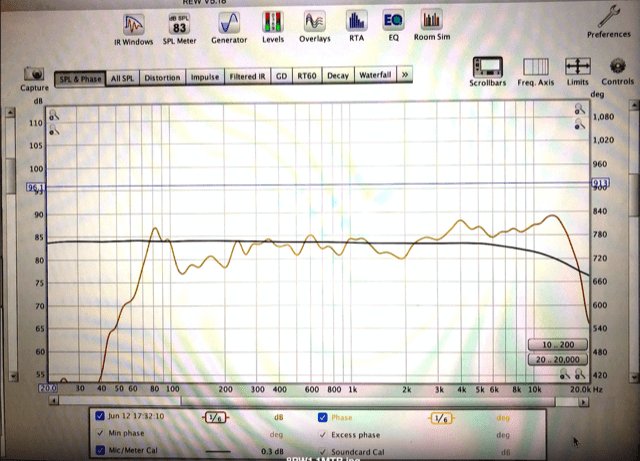
Task: Set range with the 20 .. 20,000 button
Action: pos(558,359)
